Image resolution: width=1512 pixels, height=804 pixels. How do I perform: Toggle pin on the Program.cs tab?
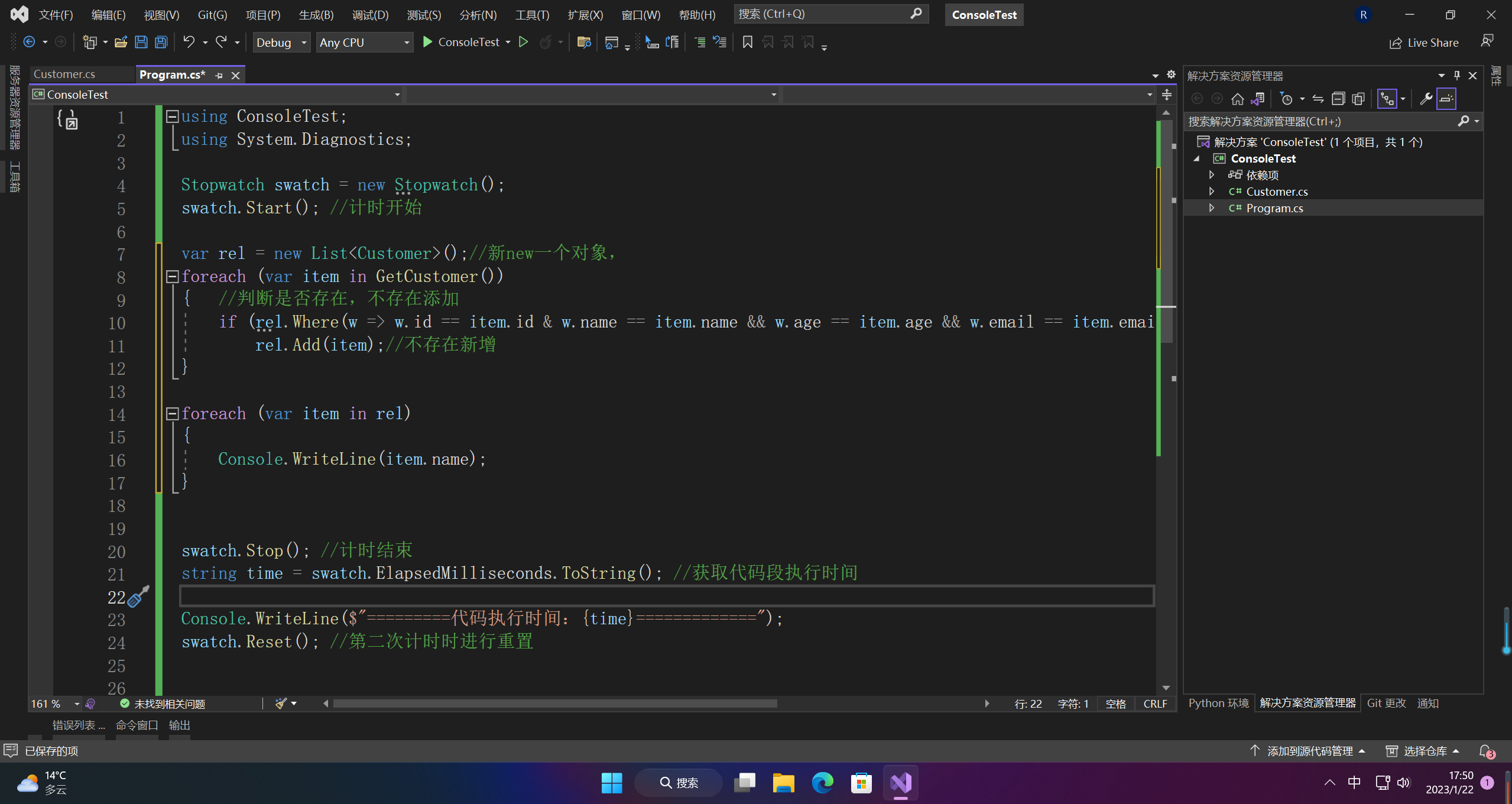pyautogui.click(x=219, y=75)
